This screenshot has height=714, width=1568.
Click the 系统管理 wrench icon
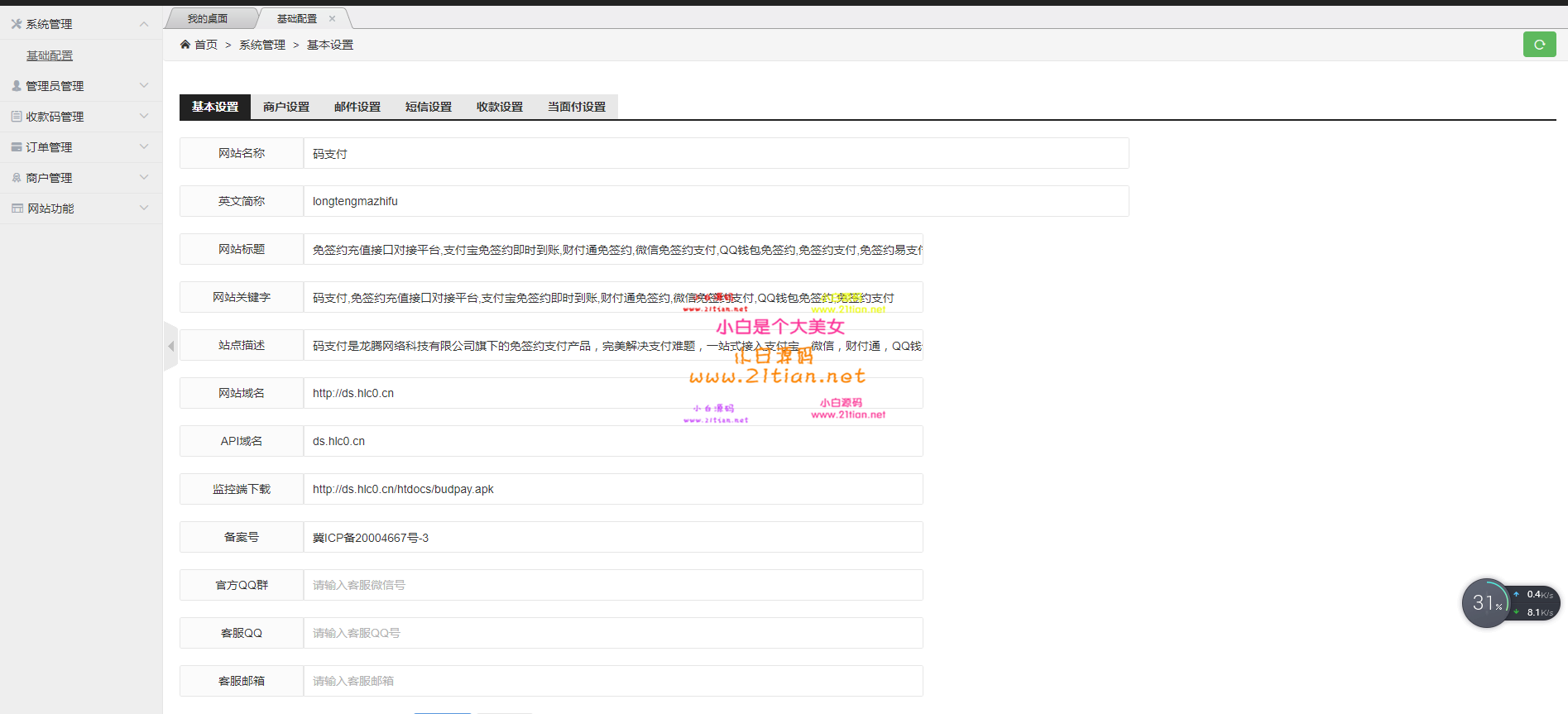click(x=17, y=24)
